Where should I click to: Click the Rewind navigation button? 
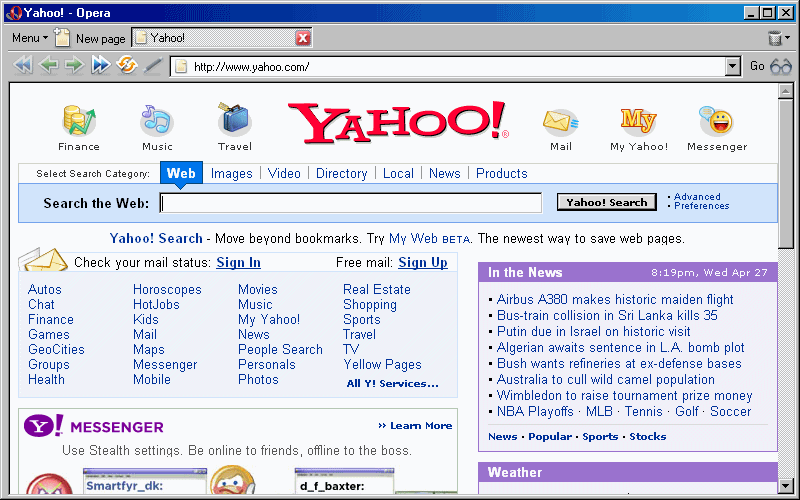click(23, 65)
